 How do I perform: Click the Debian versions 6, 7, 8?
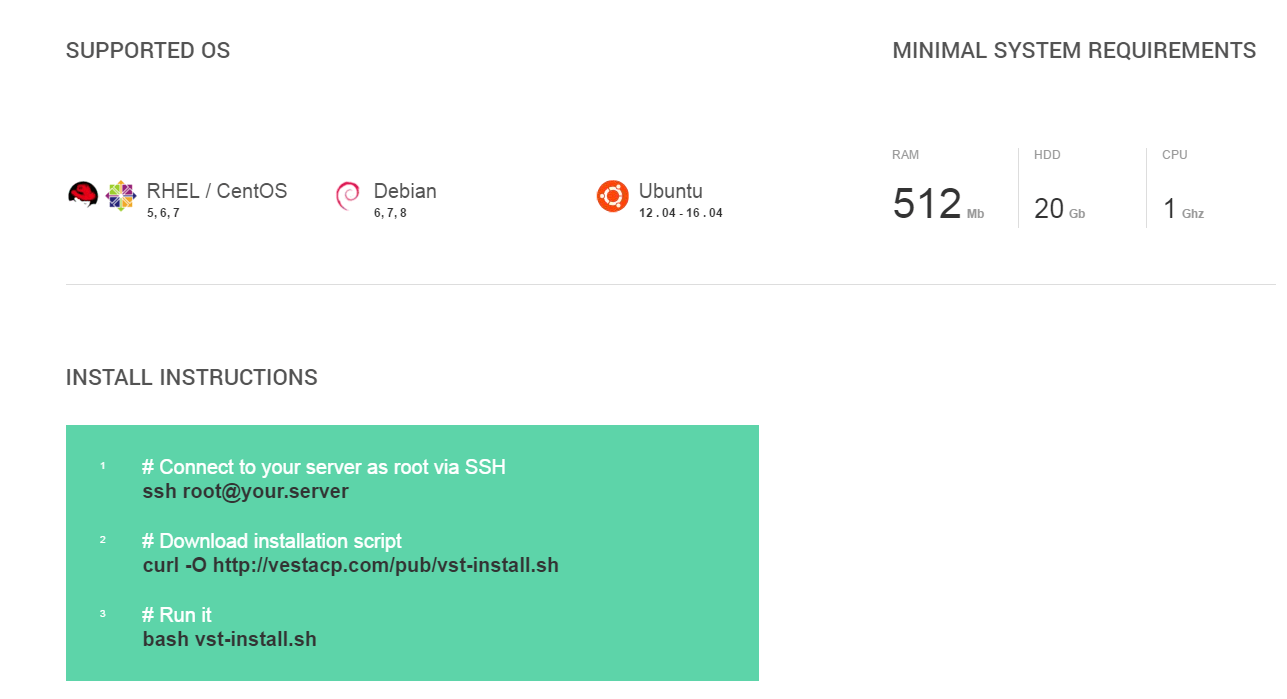tap(390, 213)
